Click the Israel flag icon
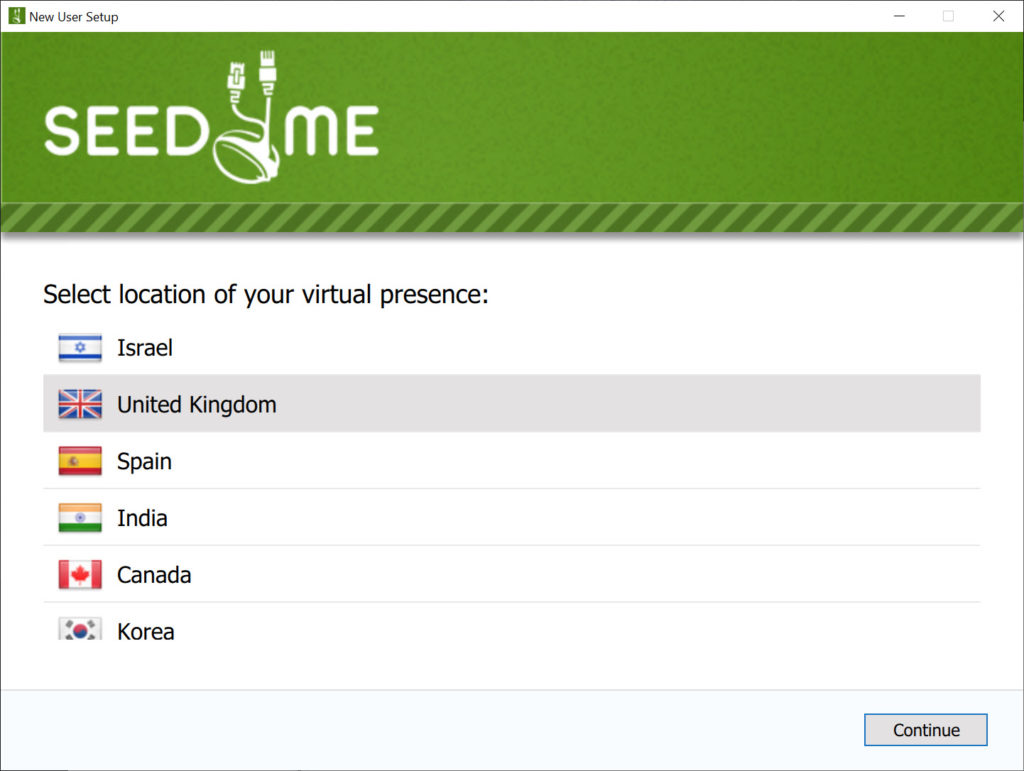 click(80, 348)
